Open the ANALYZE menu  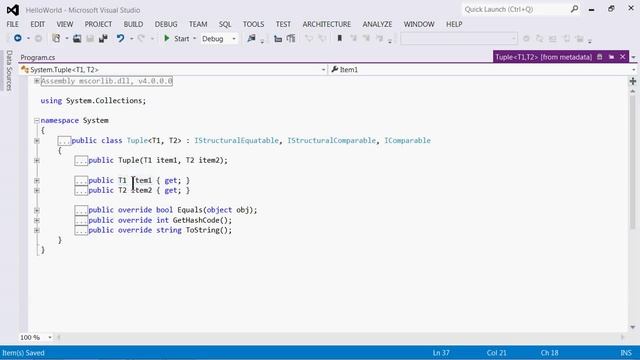pos(377,24)
